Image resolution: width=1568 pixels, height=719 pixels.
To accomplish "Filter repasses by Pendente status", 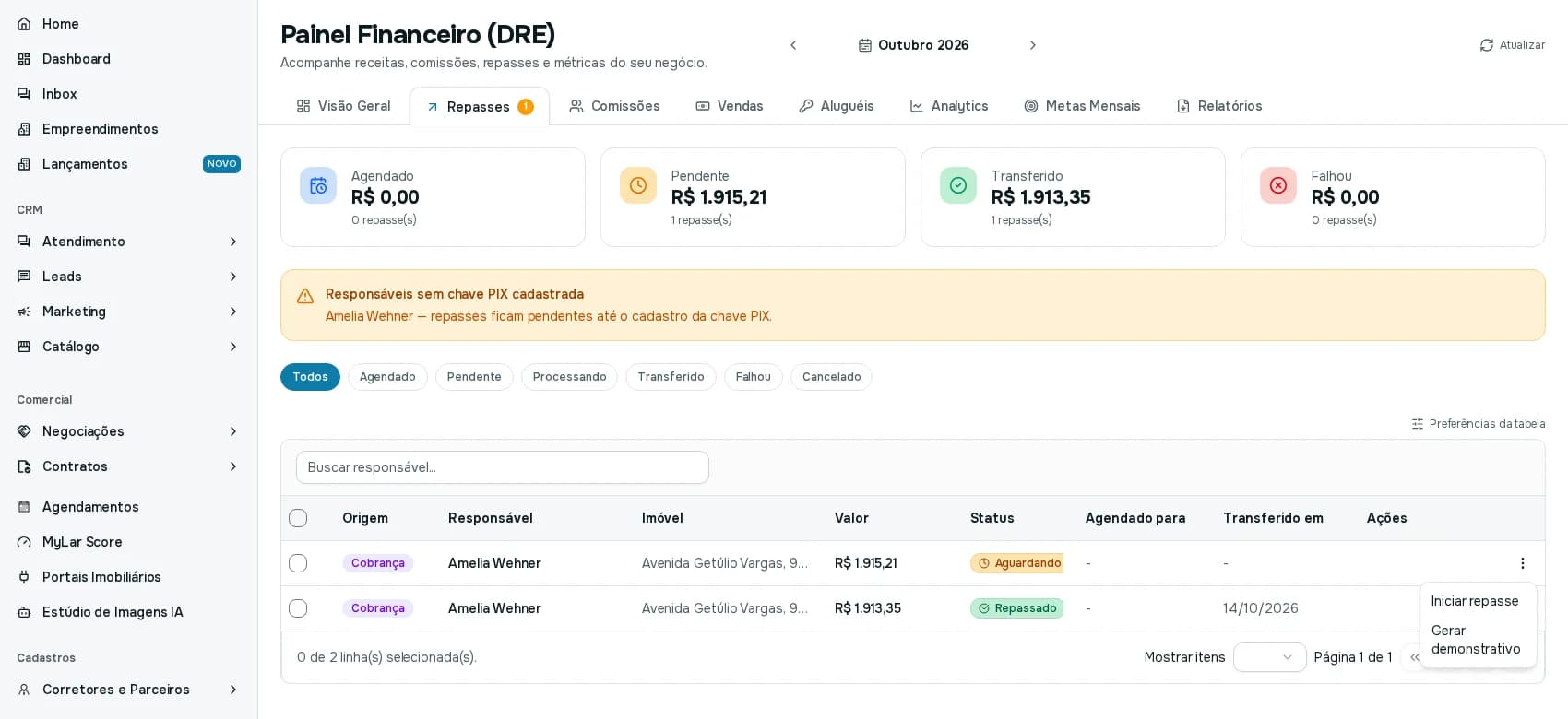I will (x=474, y=377).
